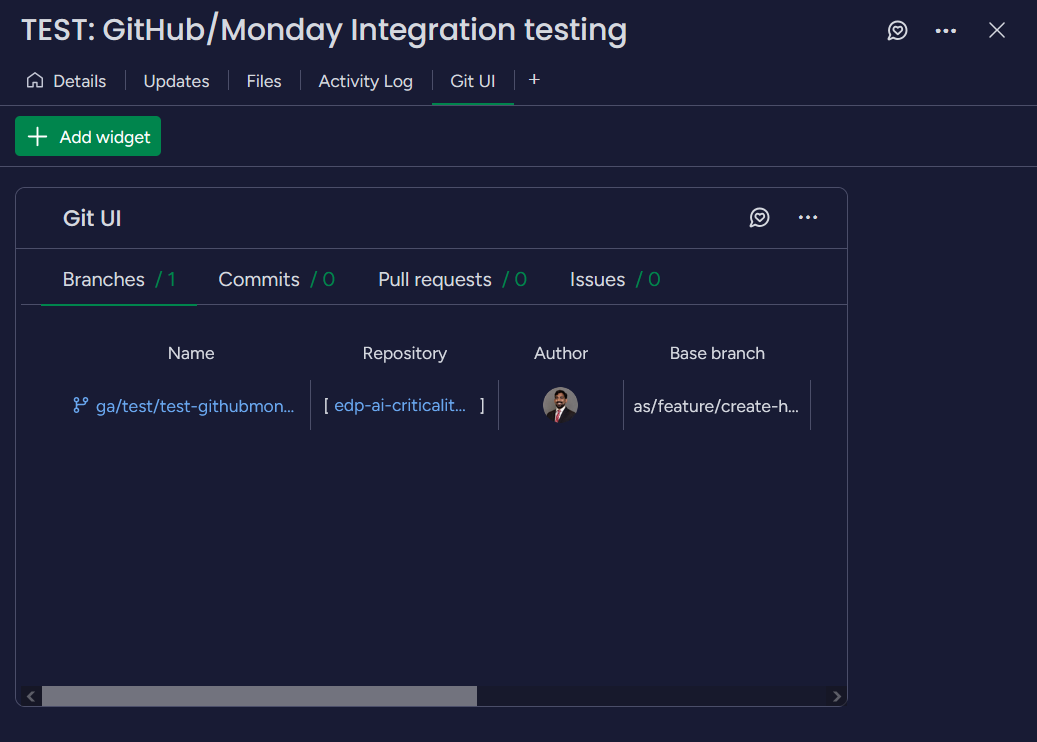Open the Git UI widget three-dot menu
Viewport: 1037px width, 742px height.
tap(808, 218)
